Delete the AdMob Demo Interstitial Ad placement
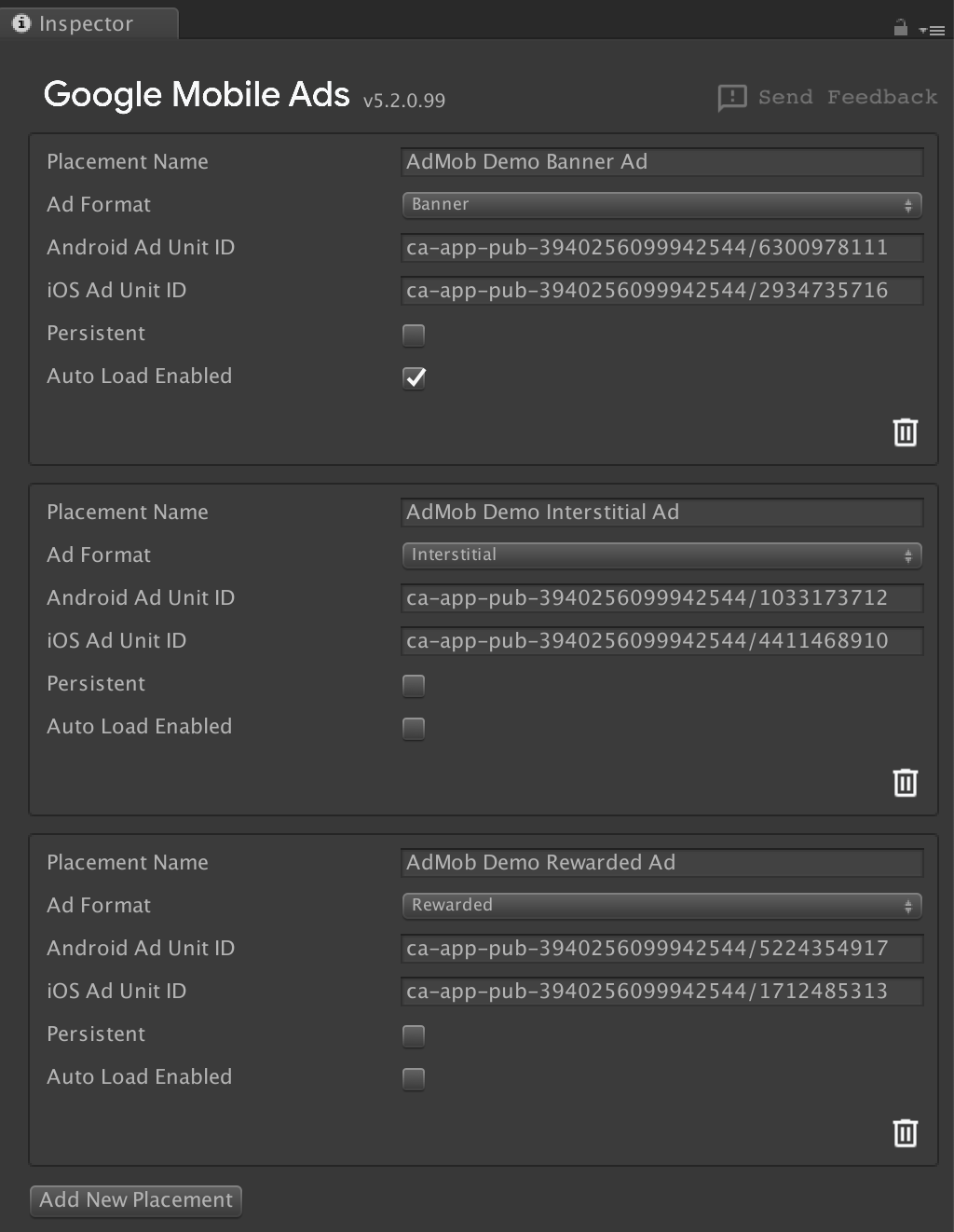 coord(905,783)
